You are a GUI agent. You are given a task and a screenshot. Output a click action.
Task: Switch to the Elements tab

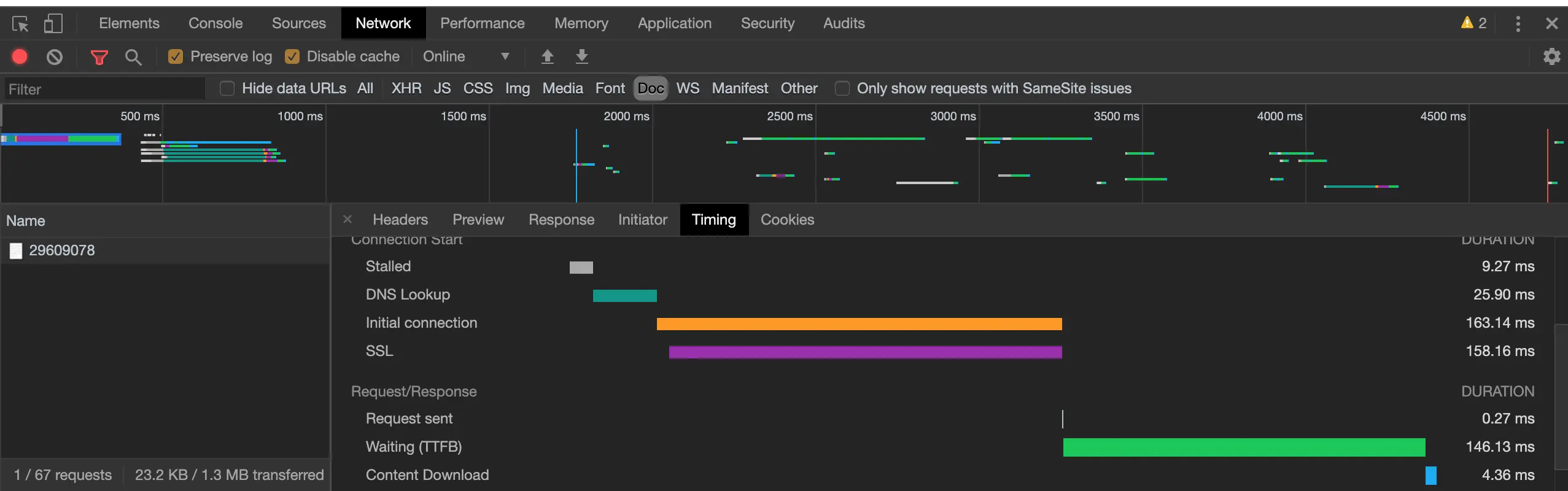click(129, 23)
